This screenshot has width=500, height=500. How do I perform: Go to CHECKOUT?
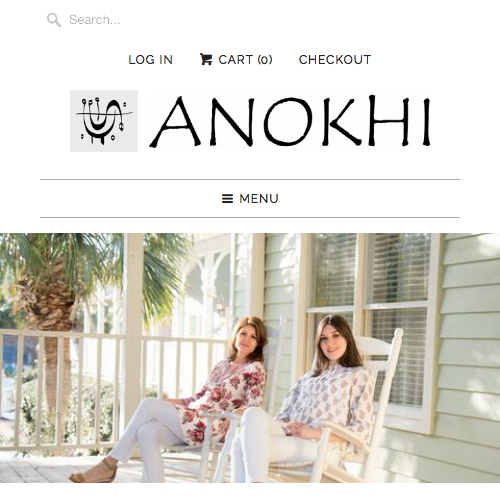pos(335,60)
